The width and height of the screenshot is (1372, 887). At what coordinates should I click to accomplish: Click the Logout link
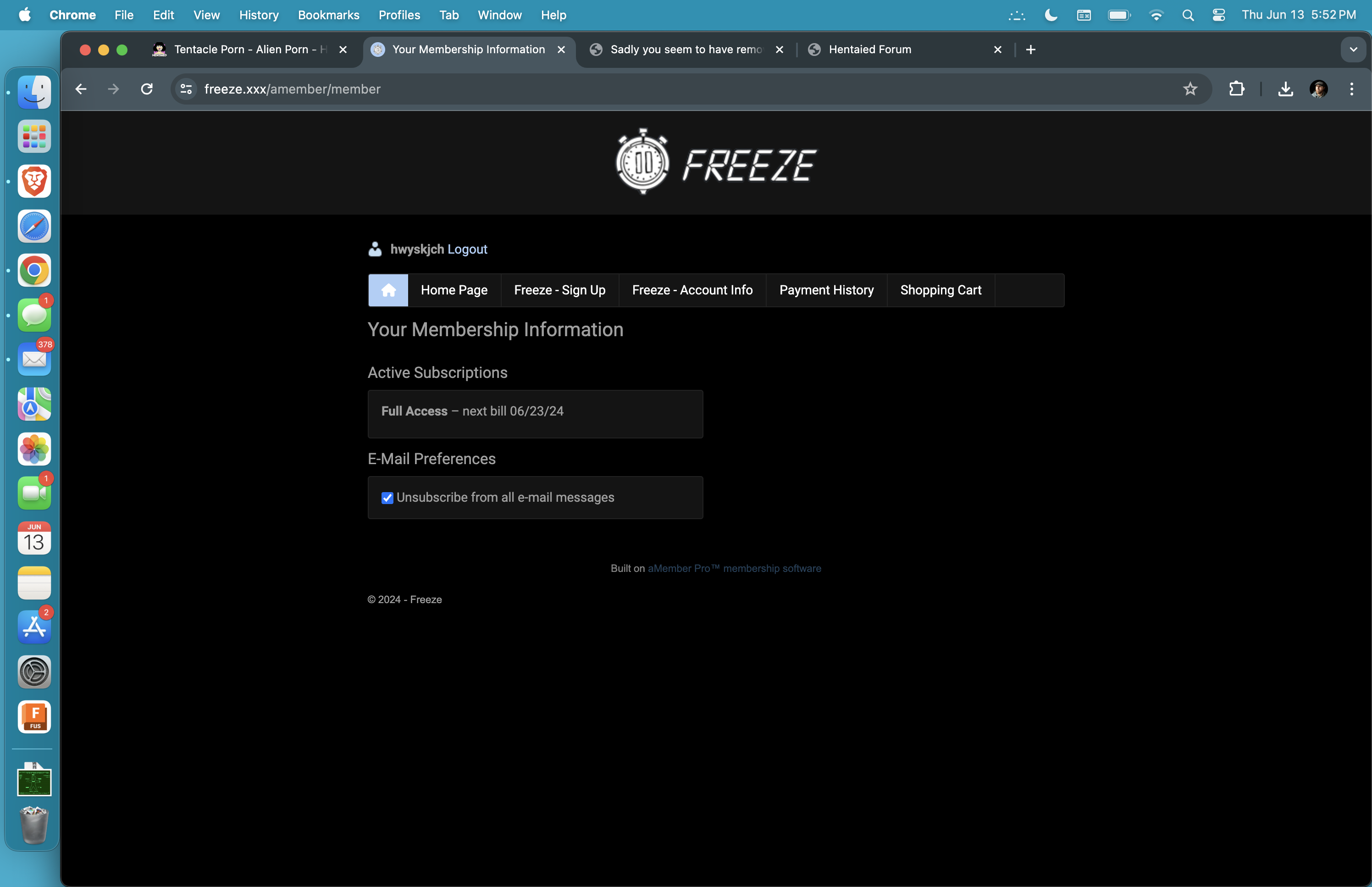(x=467, y=249)
